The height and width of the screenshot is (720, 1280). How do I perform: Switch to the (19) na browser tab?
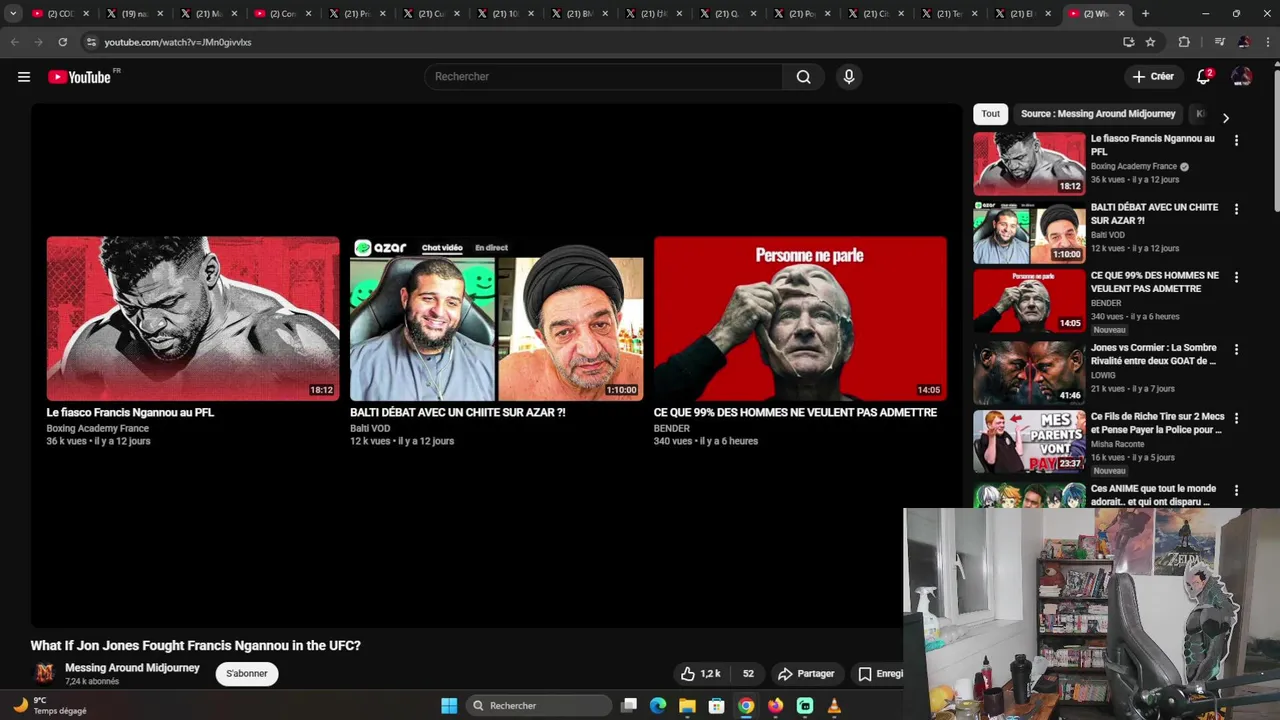click(x=135, y=14)
